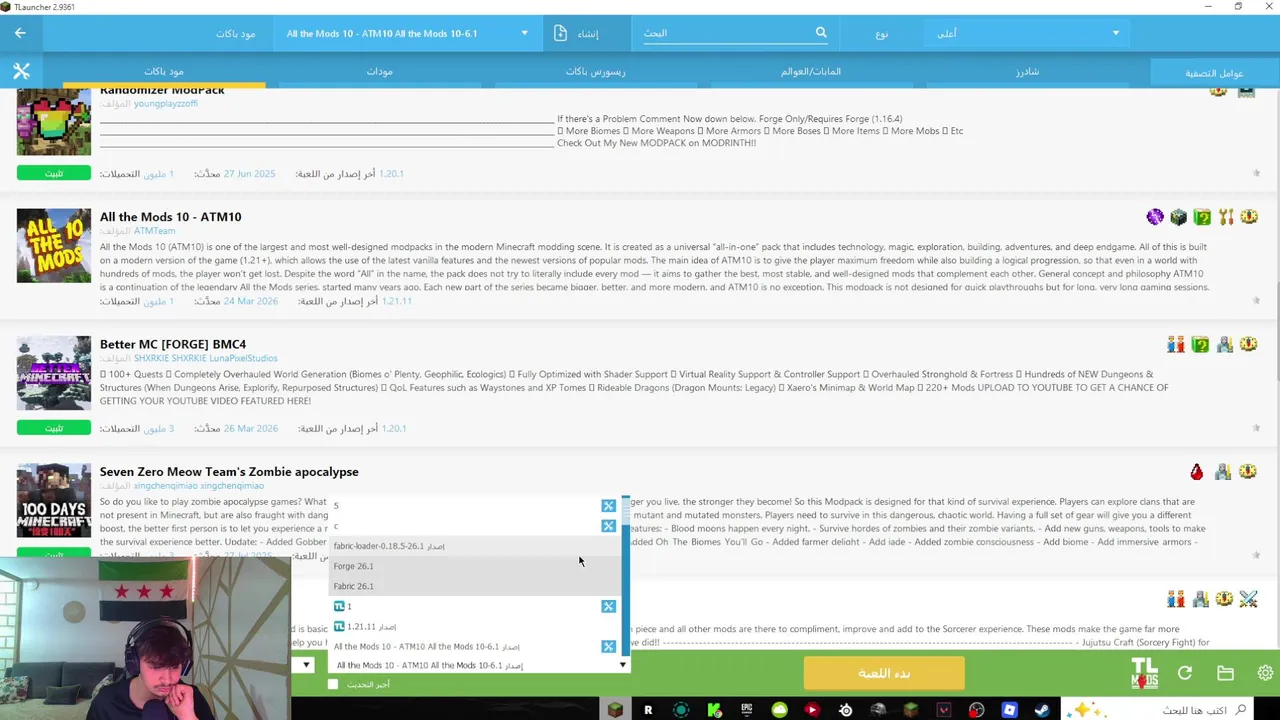This screenshot has height=720, width=1280.
Task: Click the create (إنشاء) file icon
Action: tap(561, 33)
